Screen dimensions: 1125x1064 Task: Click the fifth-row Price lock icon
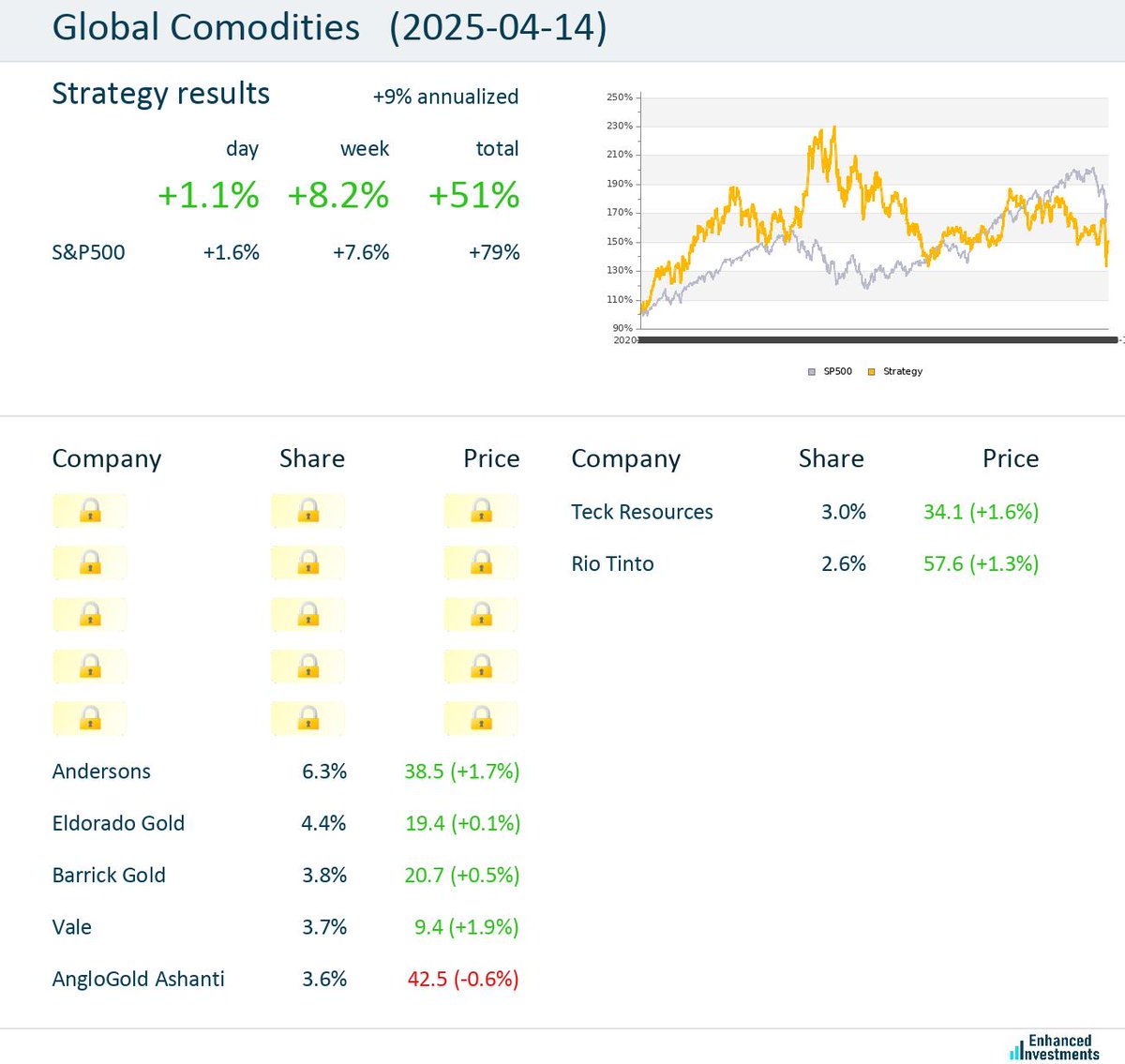pos(482,719)
